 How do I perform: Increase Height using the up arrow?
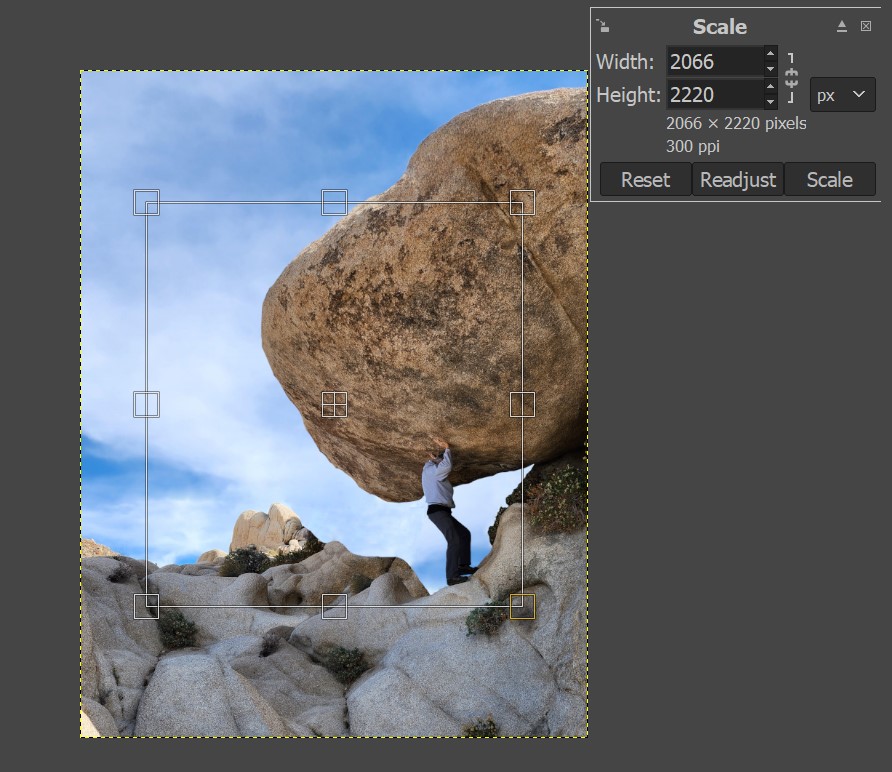770,86
